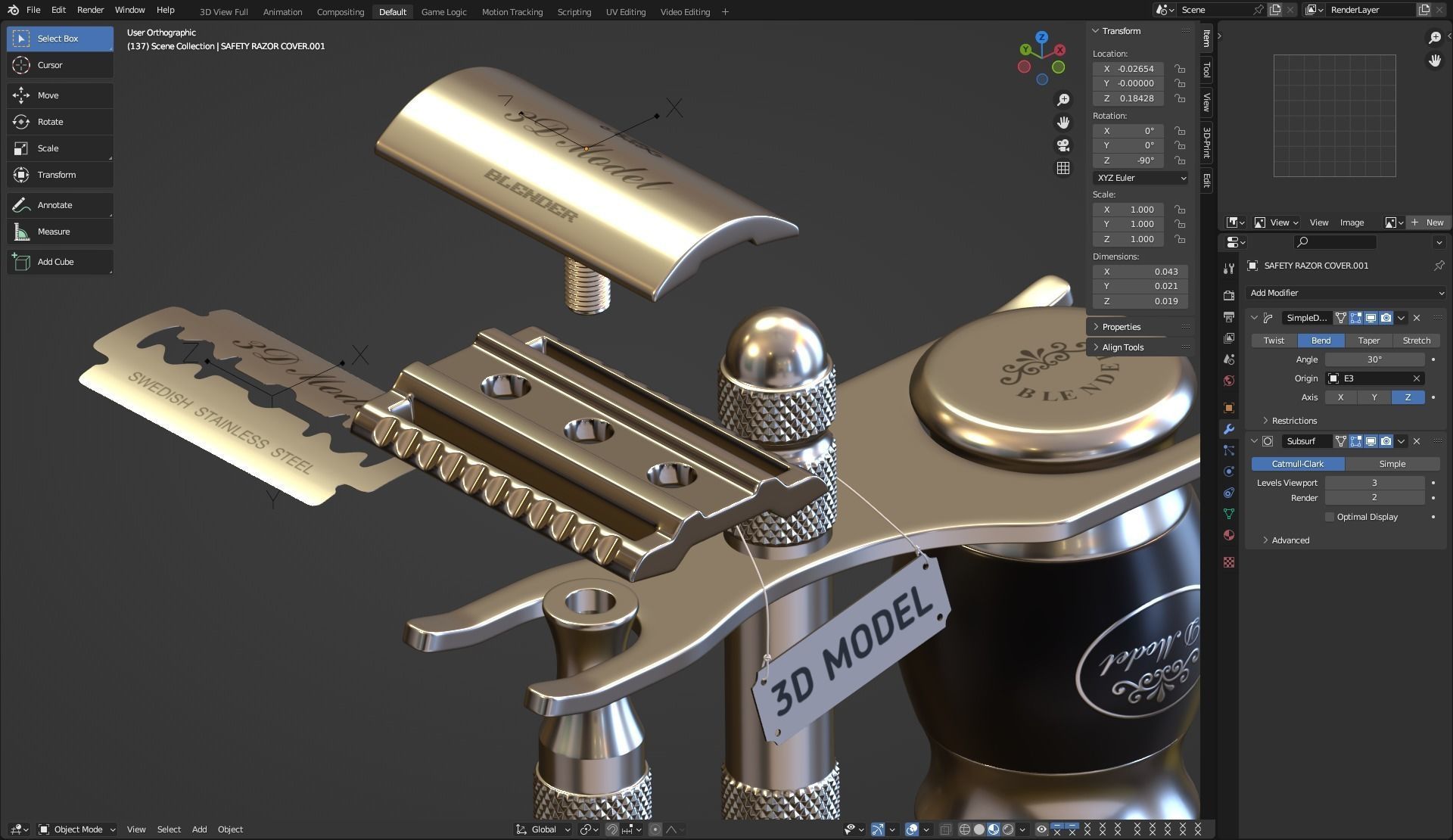The width and height of the screenshot is (1453, 840).
Task: Enable Optimal Display checkbox
Action: (1330, 517)
